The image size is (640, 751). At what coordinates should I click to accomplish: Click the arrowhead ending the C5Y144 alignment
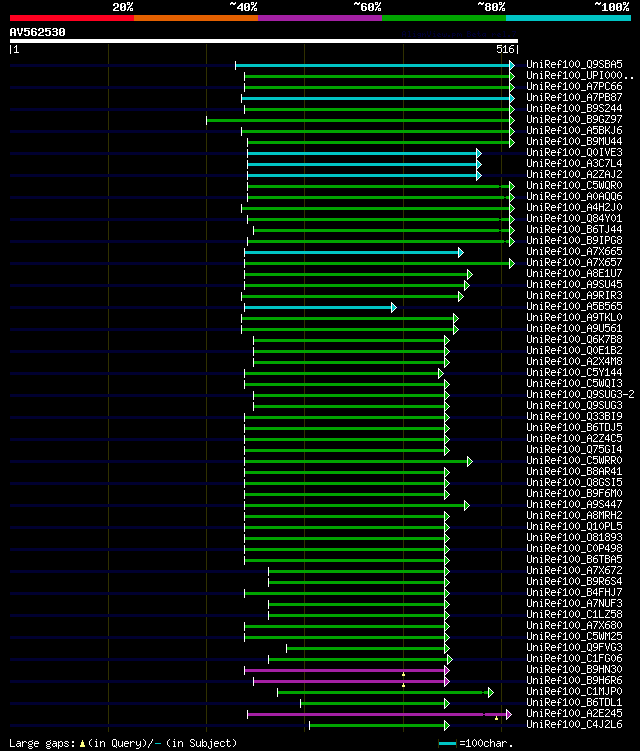pos(441,374)
